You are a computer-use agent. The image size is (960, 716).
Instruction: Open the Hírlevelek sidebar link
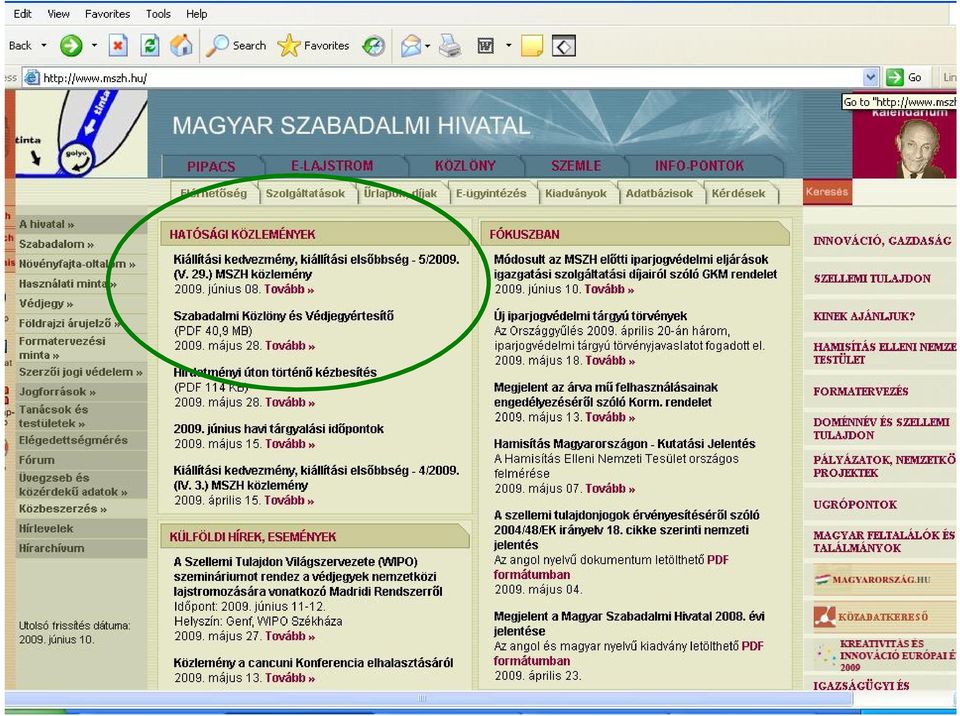46,528
